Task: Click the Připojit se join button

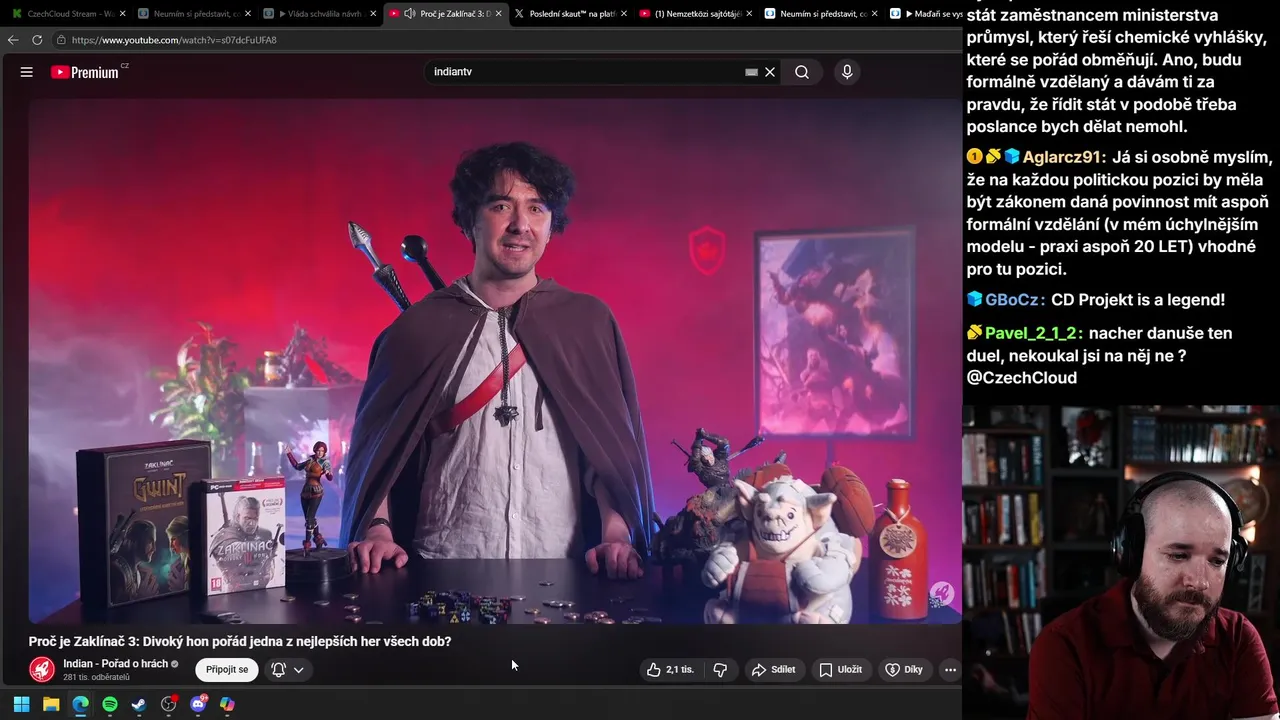Action: [227, 669]
